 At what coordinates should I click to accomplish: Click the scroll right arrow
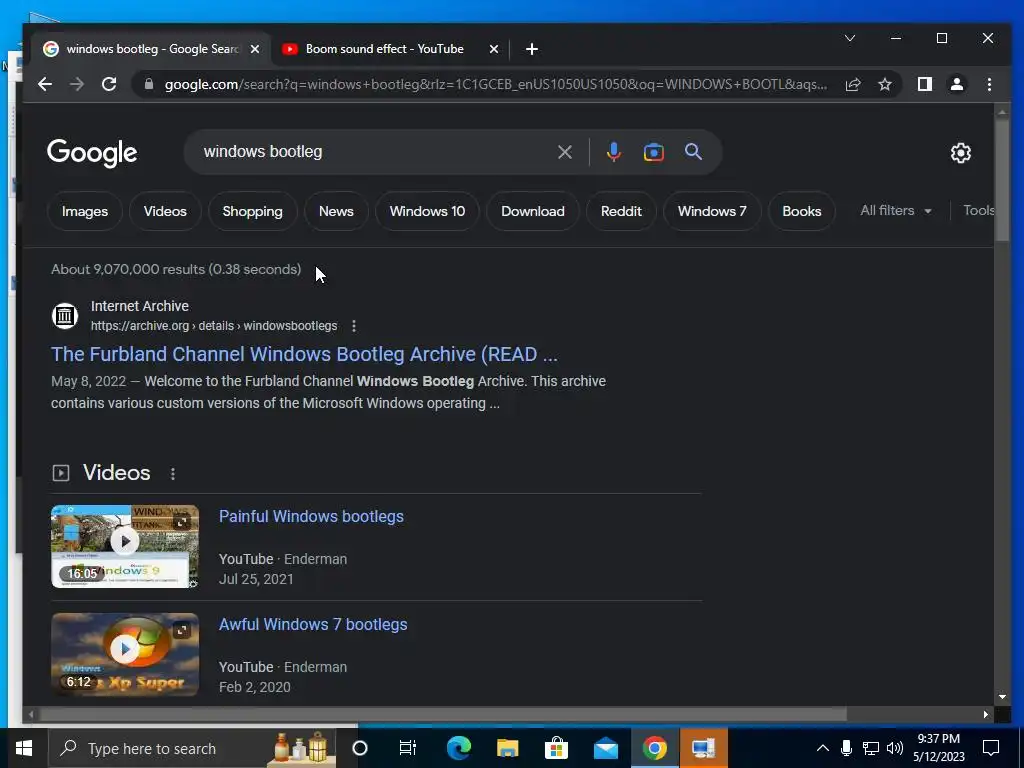pos(985,715)
